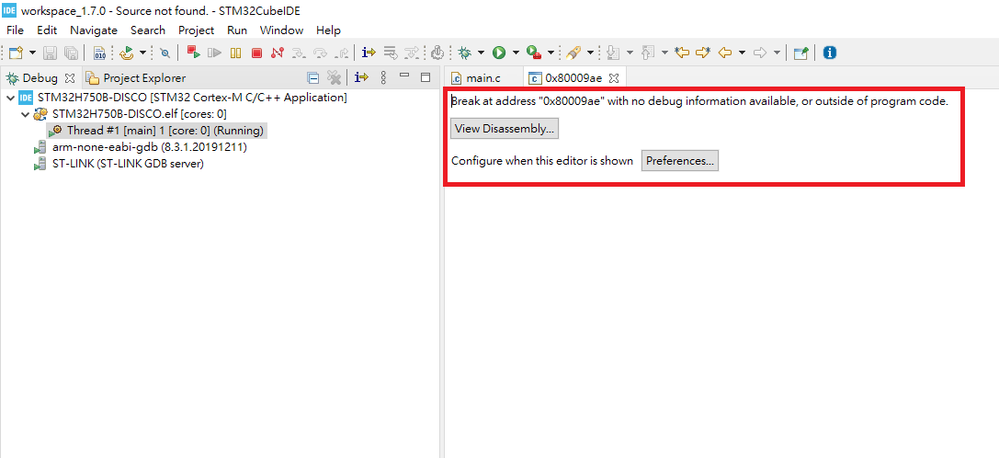Click the red Terminate icon

point(257,53)
